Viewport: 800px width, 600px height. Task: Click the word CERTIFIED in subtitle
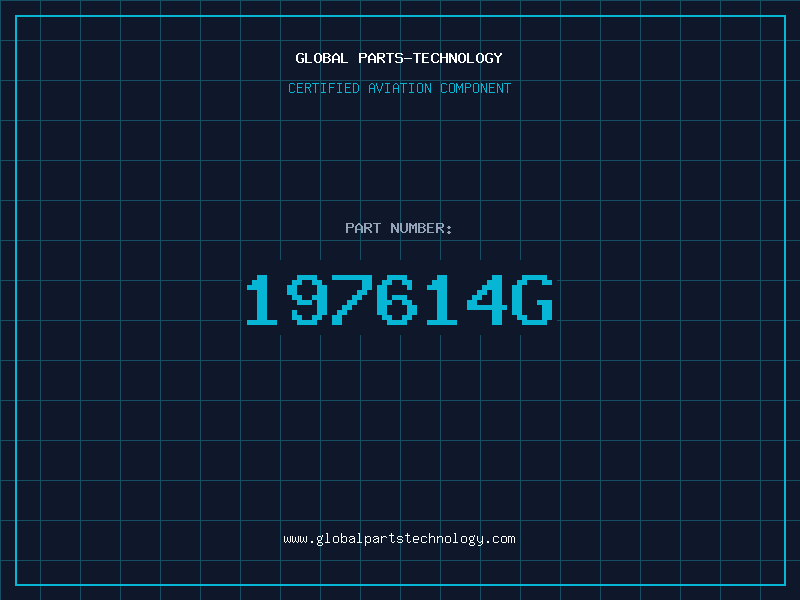point(324,88)
